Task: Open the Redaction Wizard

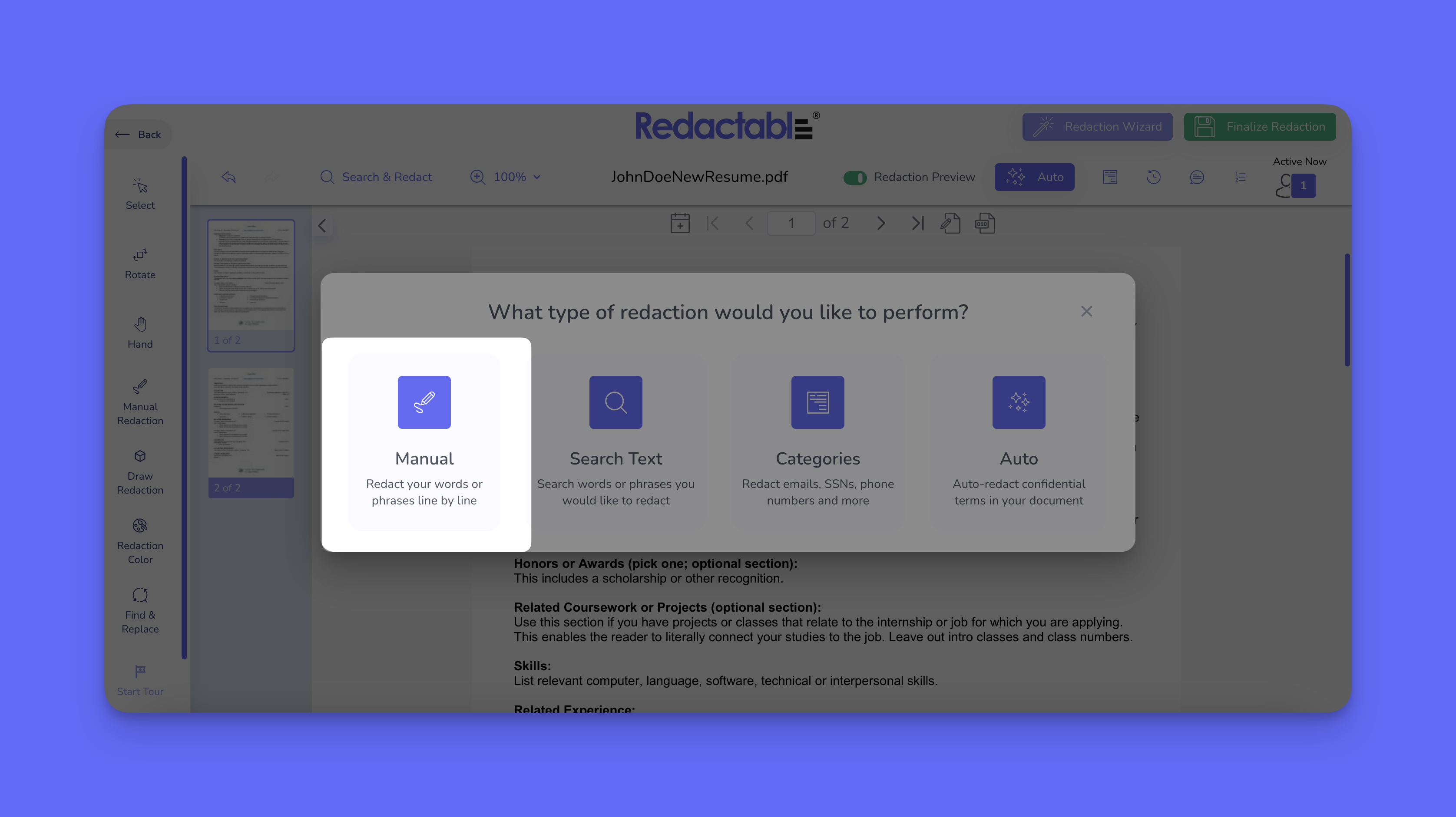Action: pyautogui.click(x=1097, y=127)
